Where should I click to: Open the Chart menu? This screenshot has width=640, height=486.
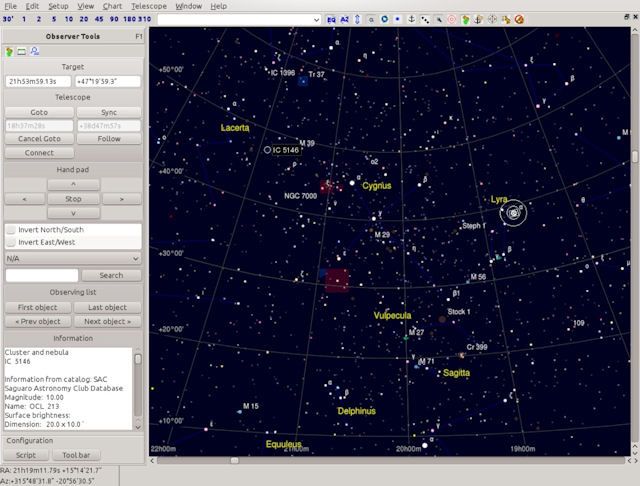[112, 6]
